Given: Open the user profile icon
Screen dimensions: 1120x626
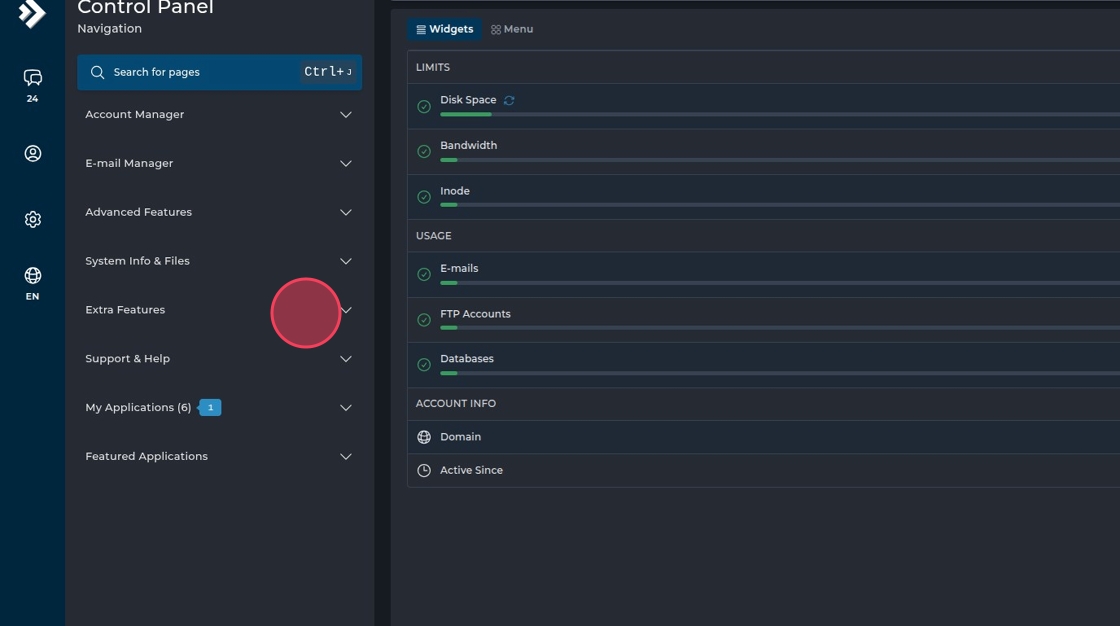Looking at the screenshot, I should click(33, 153).
